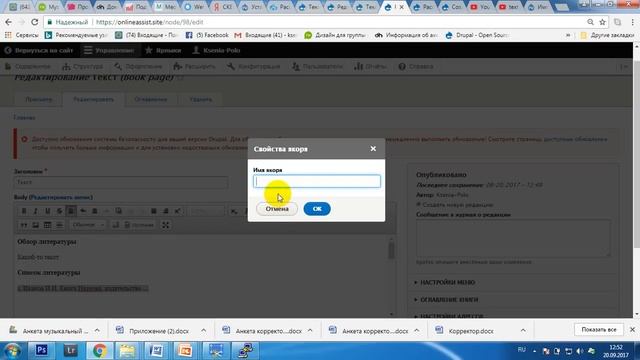Open the Структура admin section
The width and height of the screenshot is (640, 360).
click(83, 66)
